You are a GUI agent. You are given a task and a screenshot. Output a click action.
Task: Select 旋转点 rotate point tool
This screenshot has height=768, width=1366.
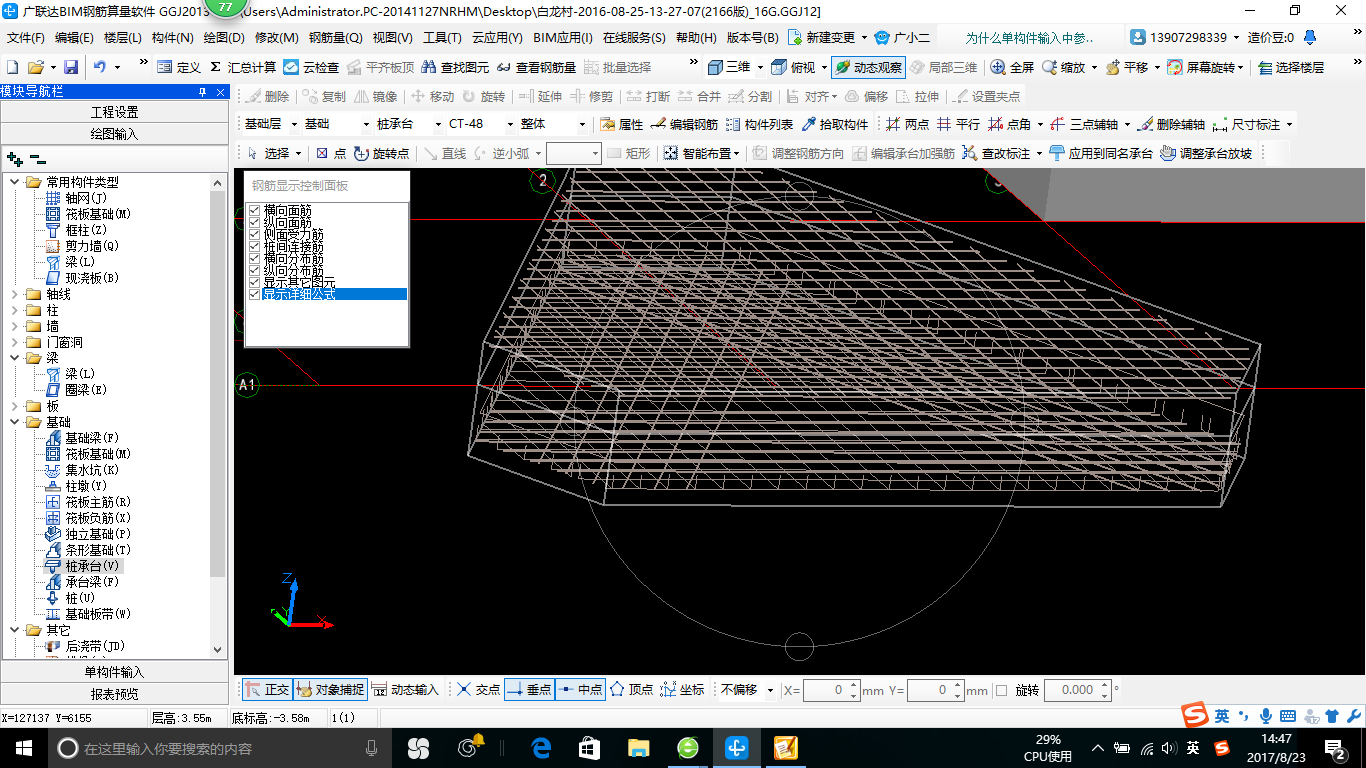[x=381, y=153]
